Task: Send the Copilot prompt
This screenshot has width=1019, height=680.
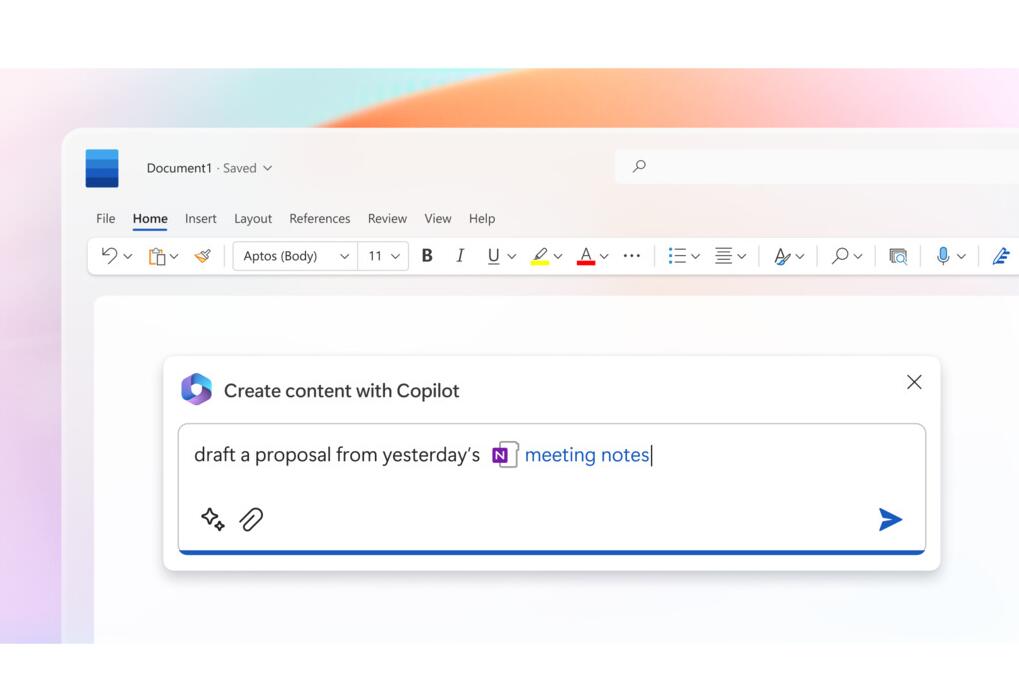Action: [890, 519]
